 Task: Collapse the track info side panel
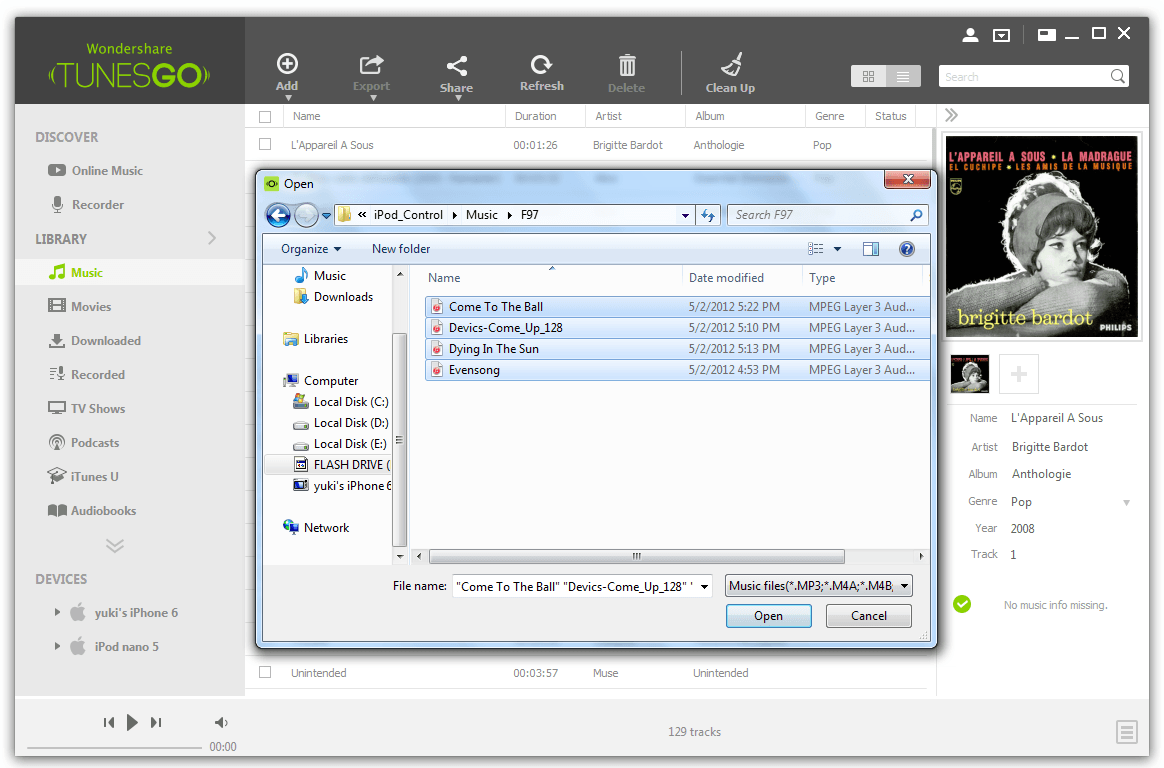[952, 115]
